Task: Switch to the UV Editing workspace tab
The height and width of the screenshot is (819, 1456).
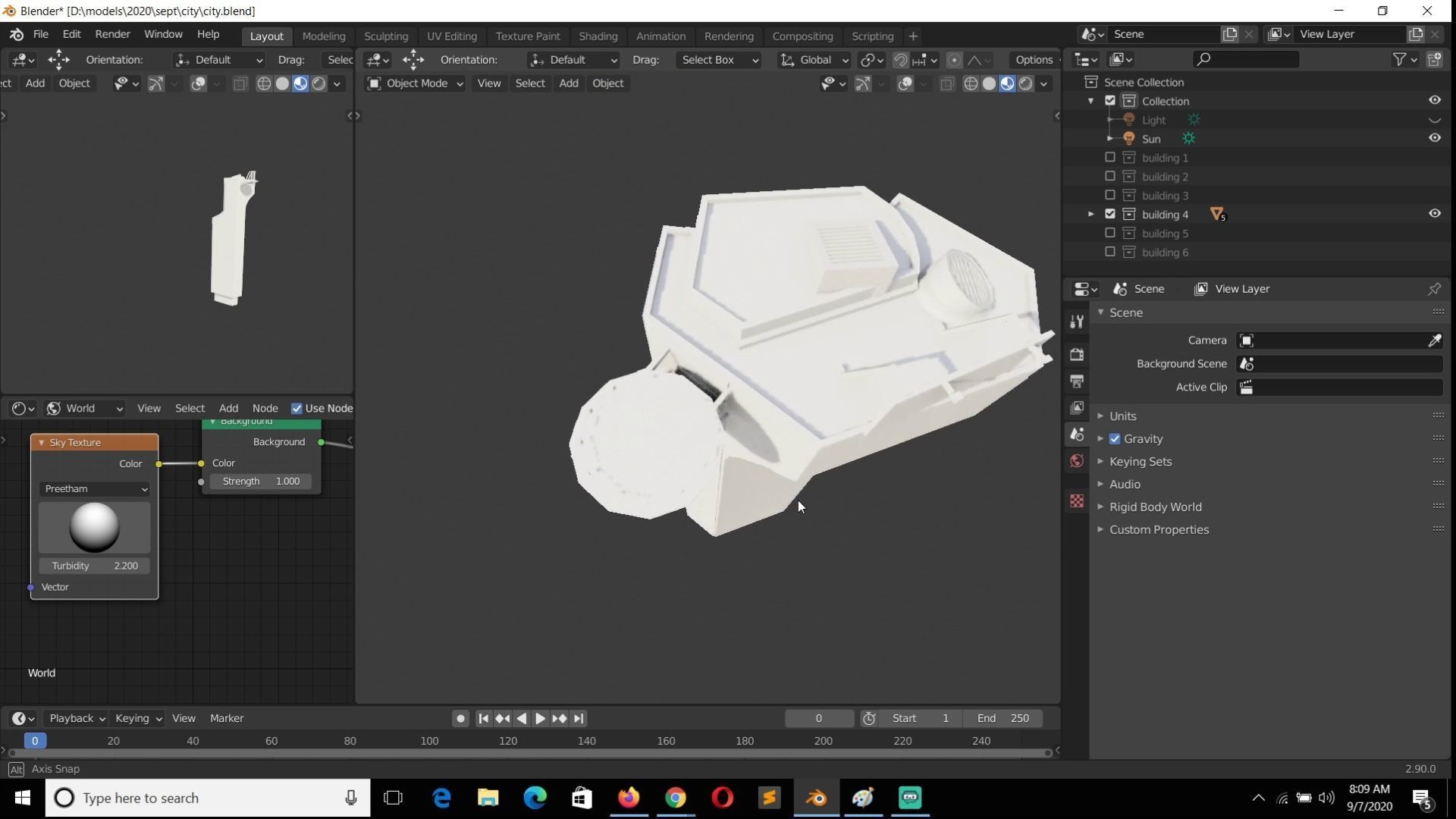Action: click(452, 36)
